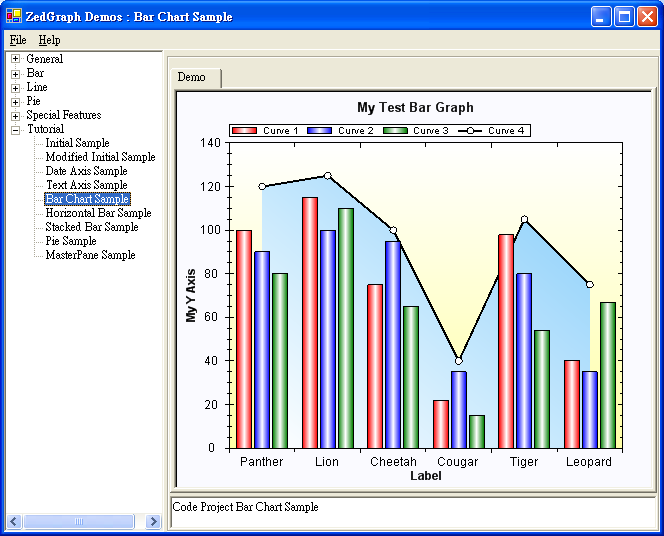Click the Tutorial tree label
The height and width of the screenshot is (536, 664).
(45, 129)
